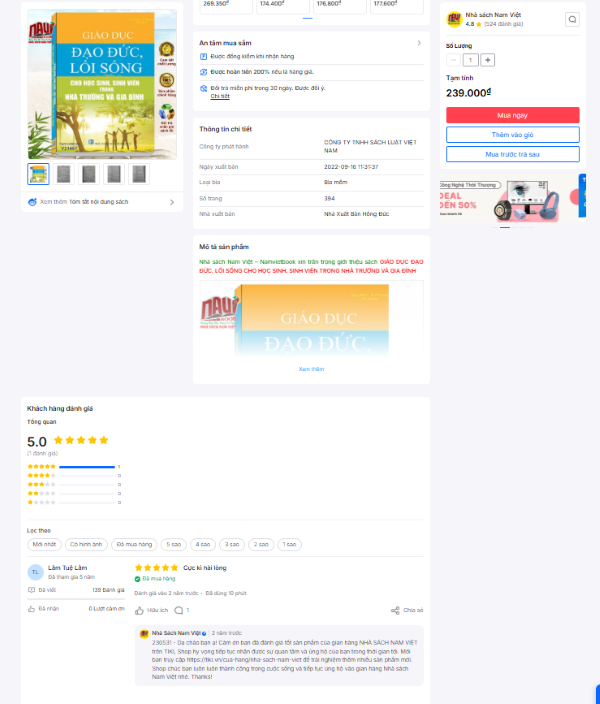
Task: Open chat with Nhà sách Nam Việt
Action: 572,19
